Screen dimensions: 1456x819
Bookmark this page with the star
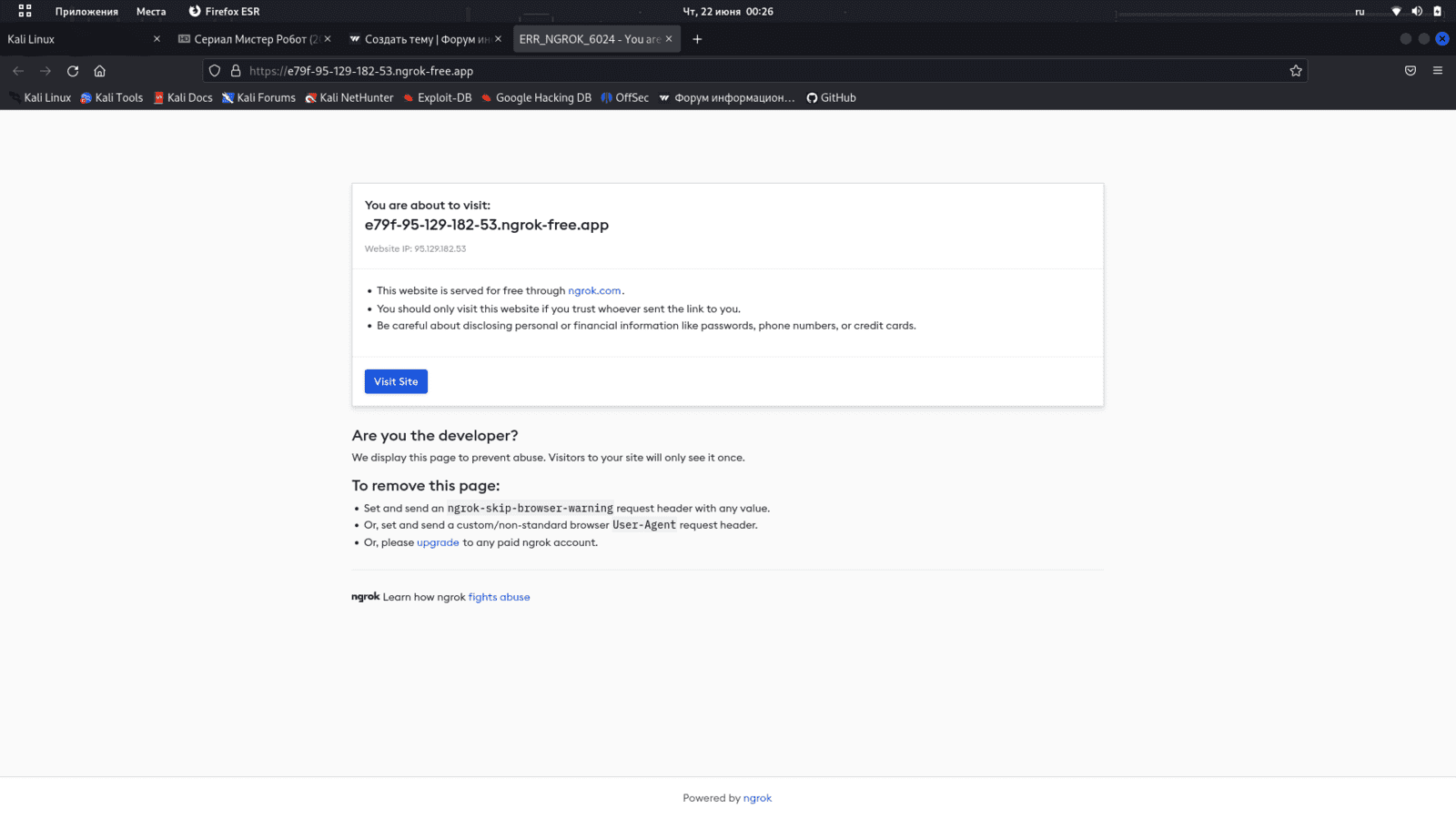point(1296,71)
